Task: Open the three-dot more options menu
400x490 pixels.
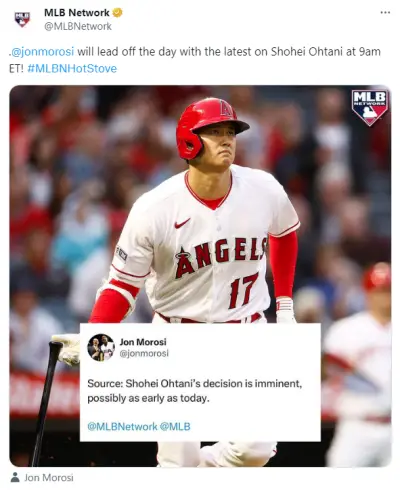Action: tap(385, 13)
